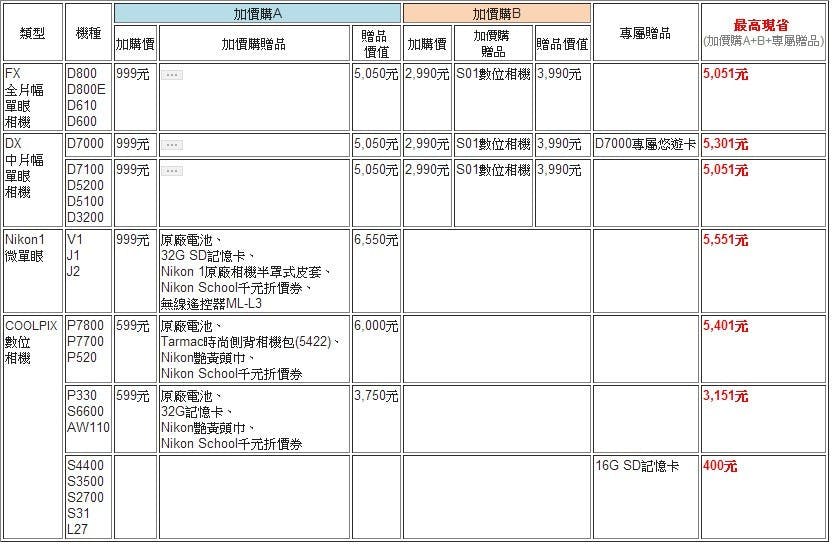Image resolution: width=832 pixels, height=544 pixels.
Task: Select the D610 model text
Action: pos(82,106)
